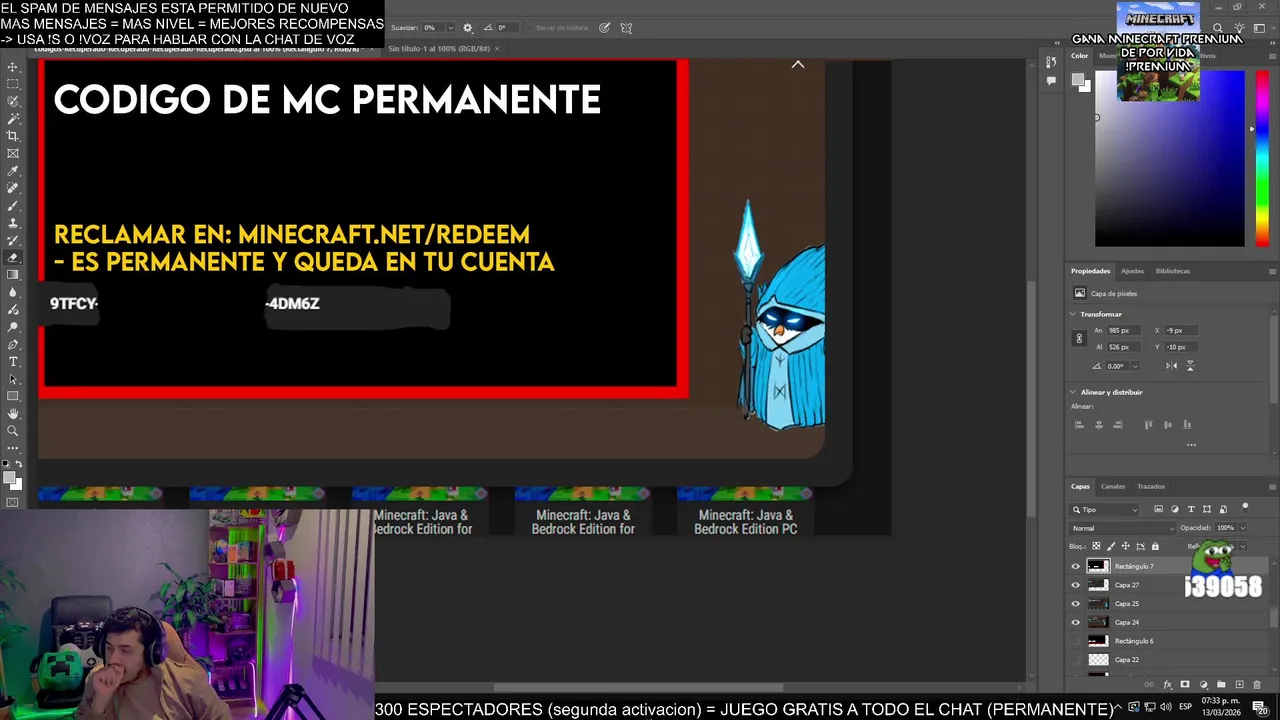This screenshot has width=1280, height=720.
Task: Hide the Capa 27 layer
Action: pos(1076,585)
